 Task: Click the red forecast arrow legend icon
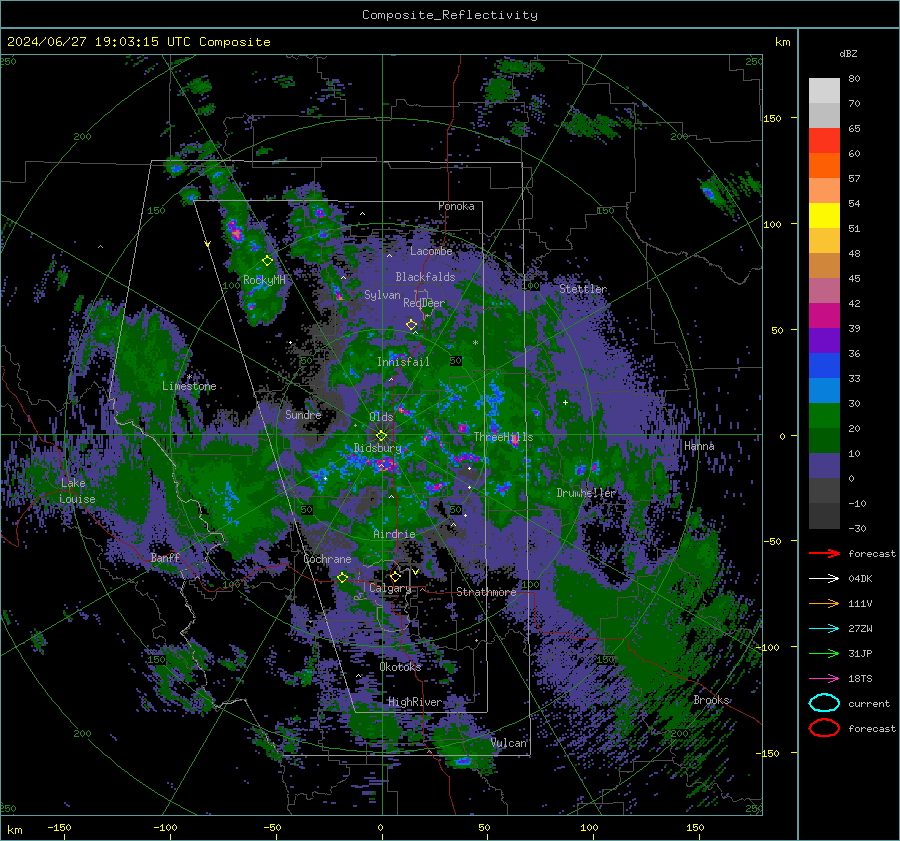tap(824, 553)
